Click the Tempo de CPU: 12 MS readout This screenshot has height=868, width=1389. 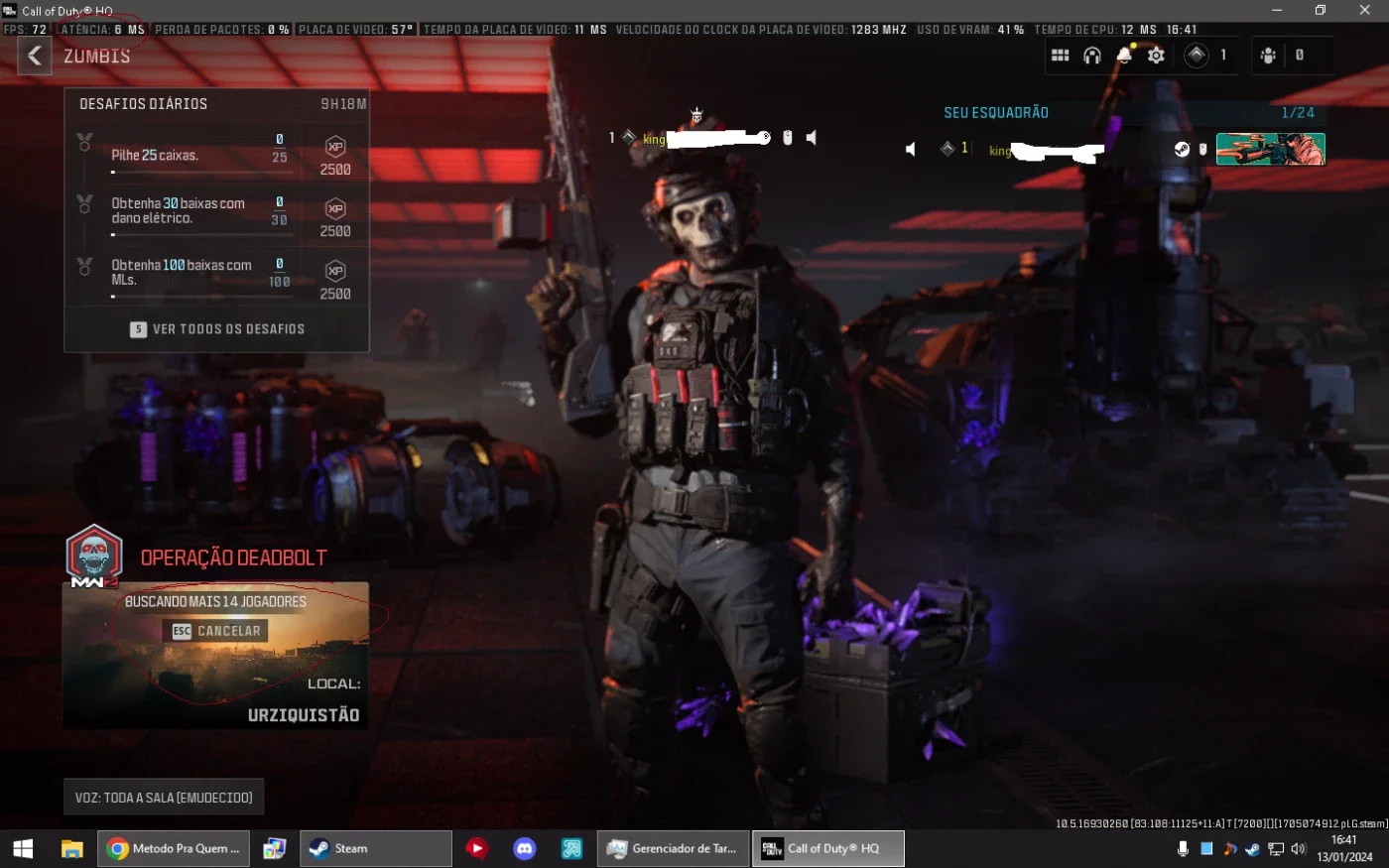1095,30
